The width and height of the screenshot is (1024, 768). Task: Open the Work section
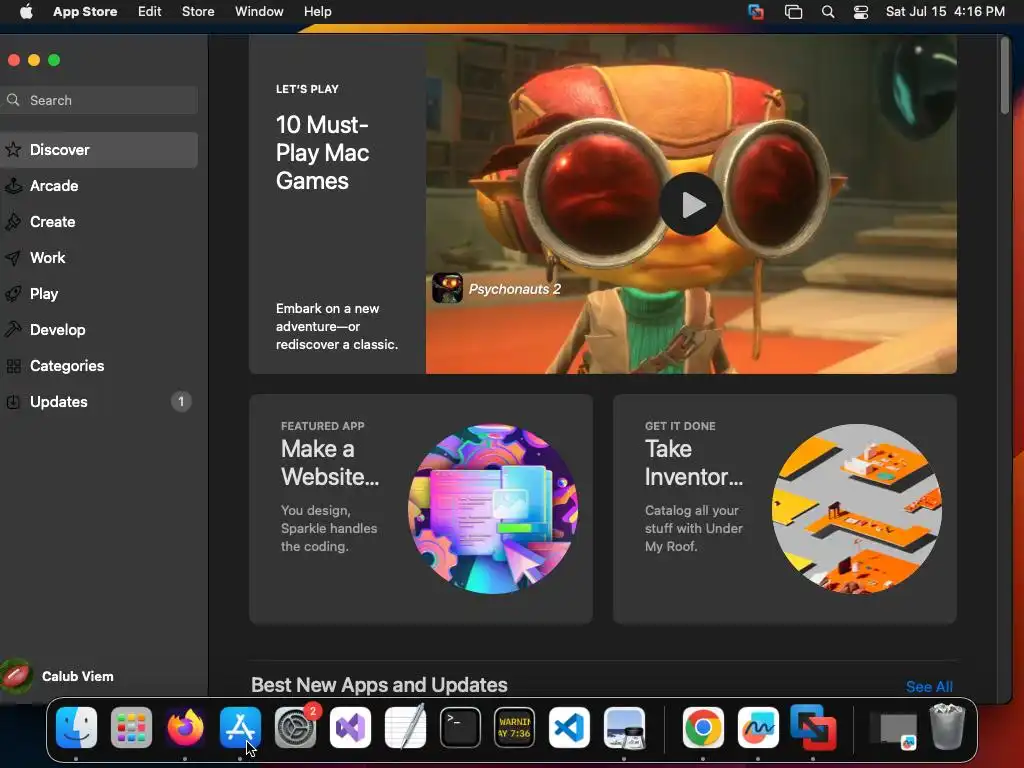98,257
